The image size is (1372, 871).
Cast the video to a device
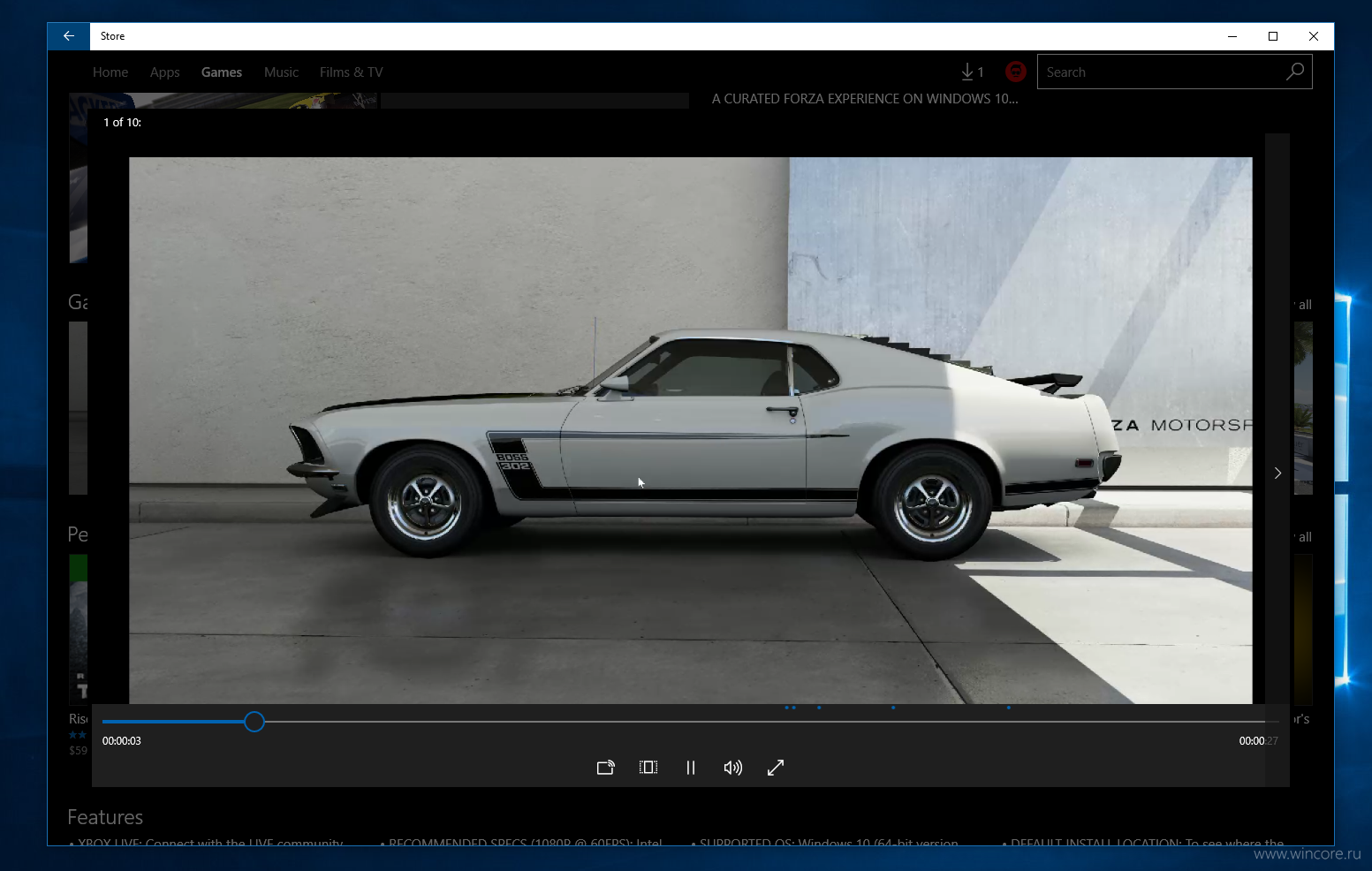(605, 768)
